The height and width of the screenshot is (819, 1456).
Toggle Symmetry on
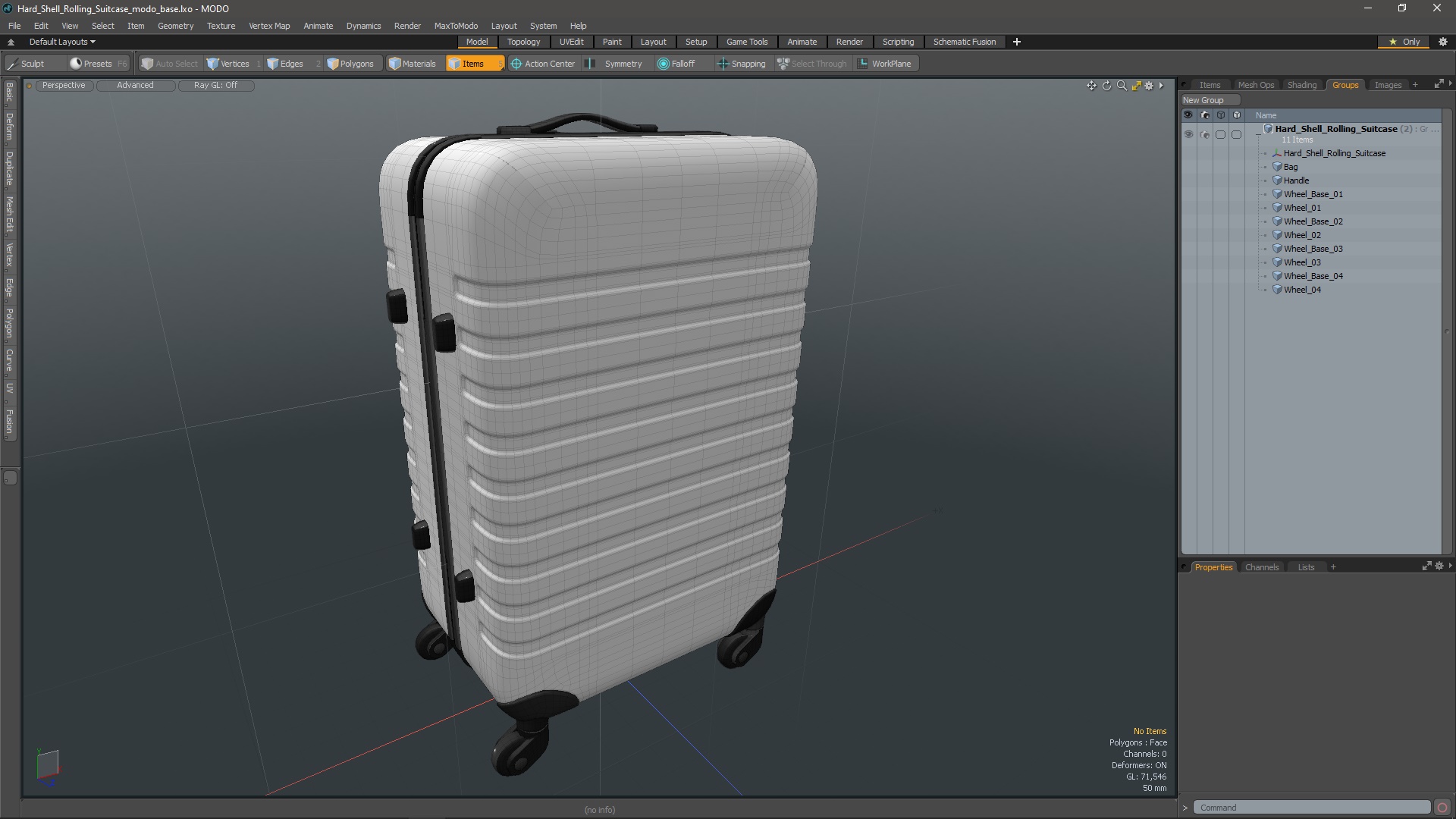[615, 64]
